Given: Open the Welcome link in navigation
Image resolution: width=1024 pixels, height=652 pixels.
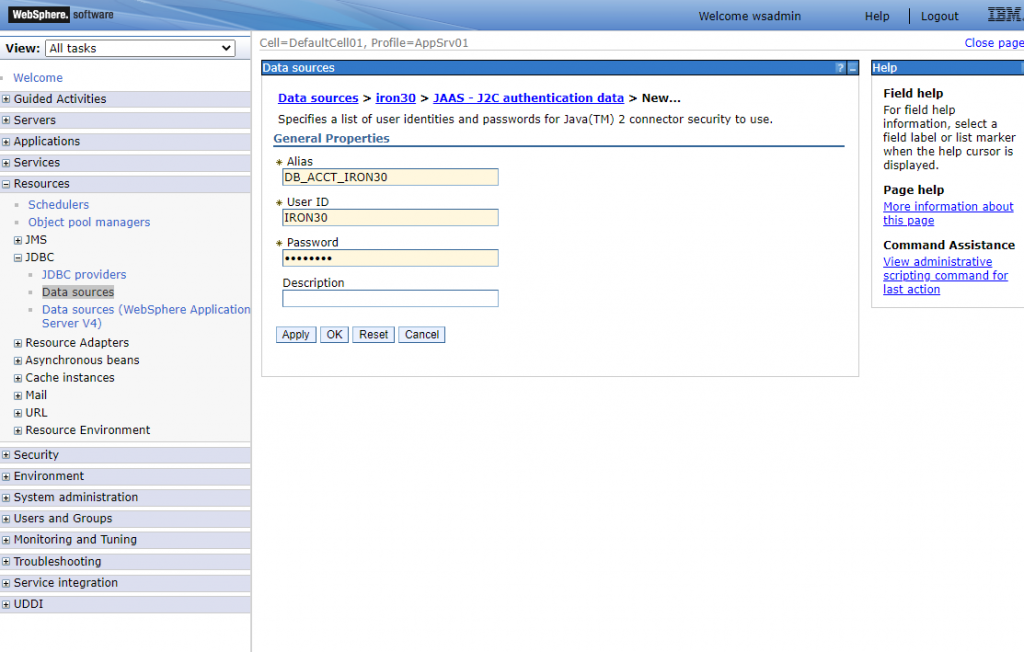Looking at the screenshot, I should 38,78.
